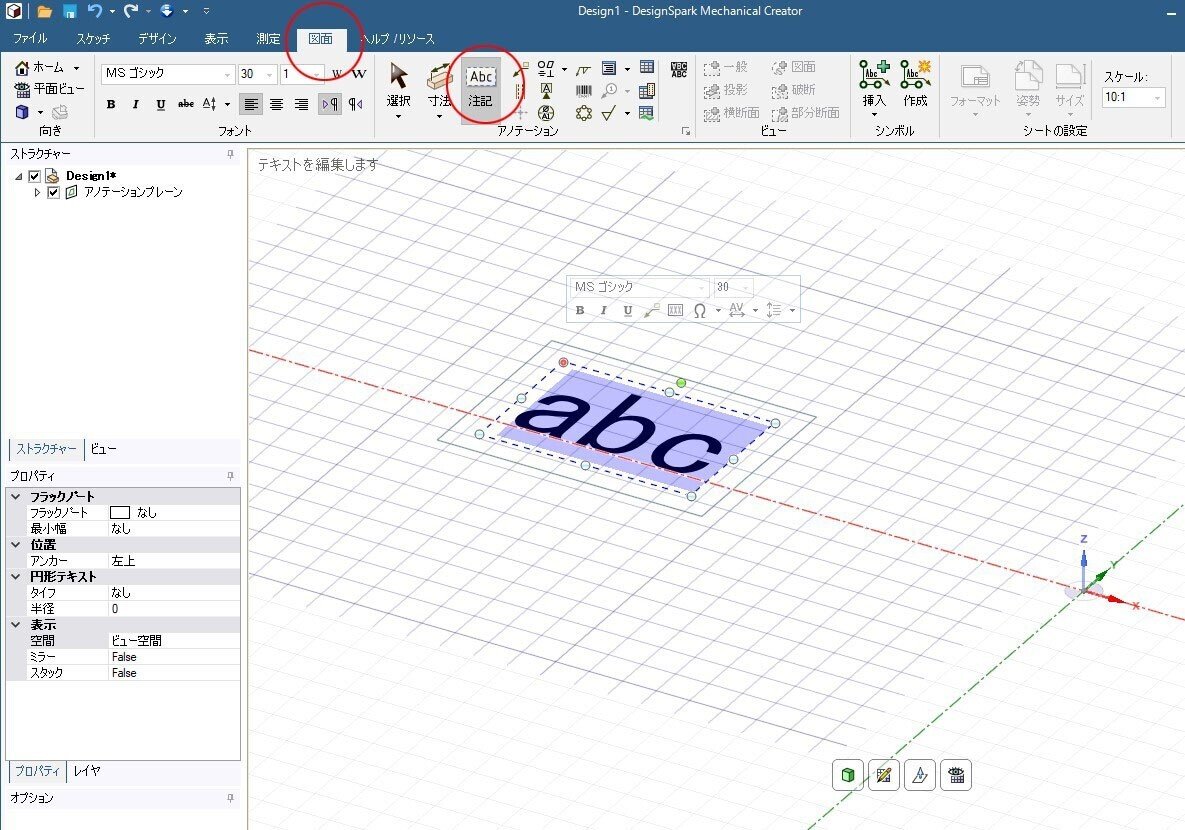Switch to the 表示 ribbon tab
This screenshot has width=1185, height=830.
pyautogui.click(x=216, y=39)
